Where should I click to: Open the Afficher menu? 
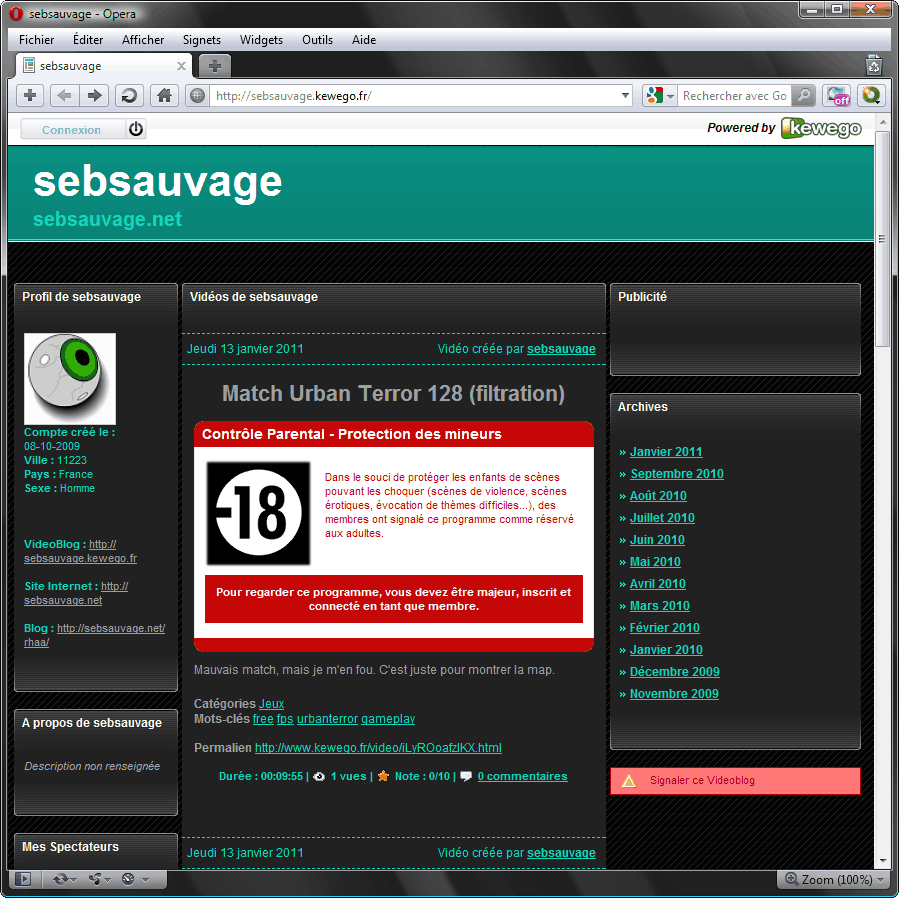[143, 40]
